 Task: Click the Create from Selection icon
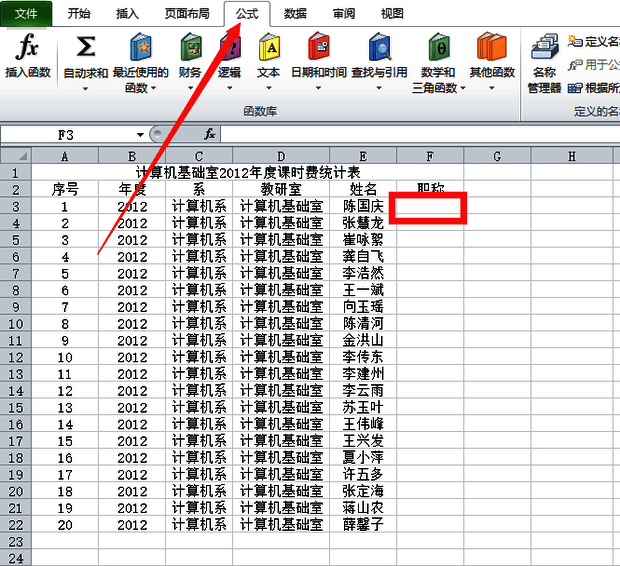click(575, 88)
